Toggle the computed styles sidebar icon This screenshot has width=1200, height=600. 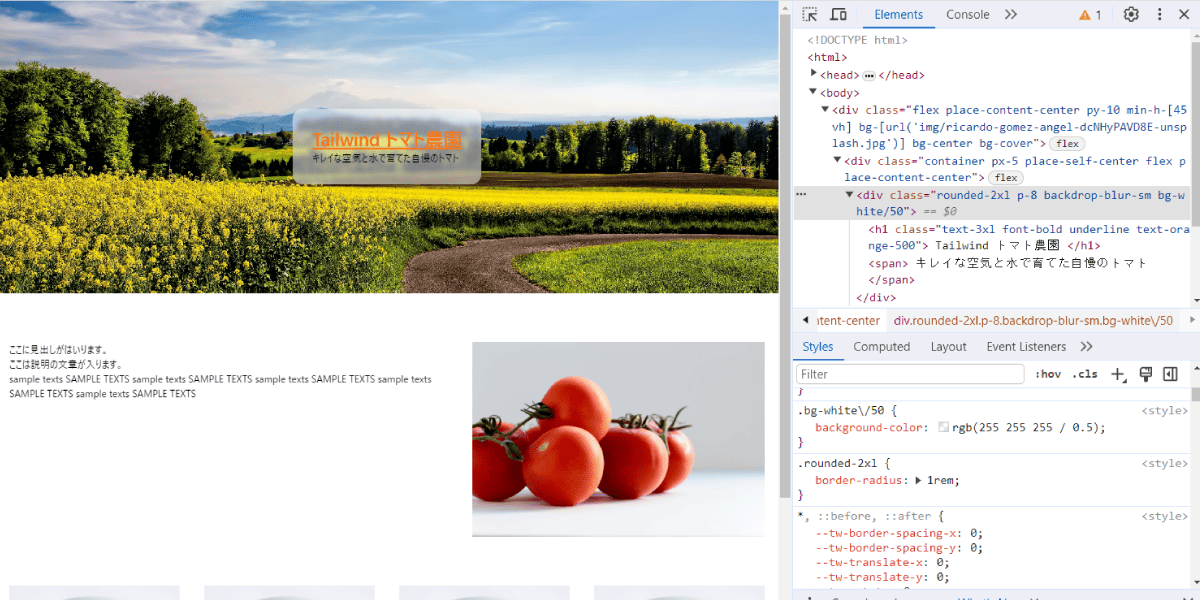click(x=1170, y=374)
